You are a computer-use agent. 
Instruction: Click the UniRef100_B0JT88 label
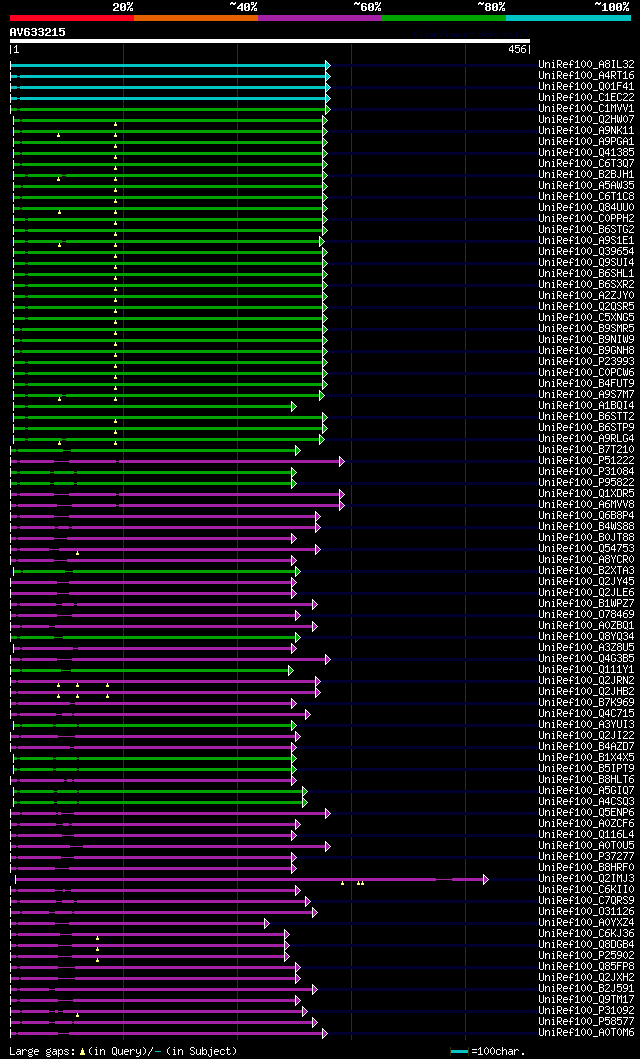(586, 538)
